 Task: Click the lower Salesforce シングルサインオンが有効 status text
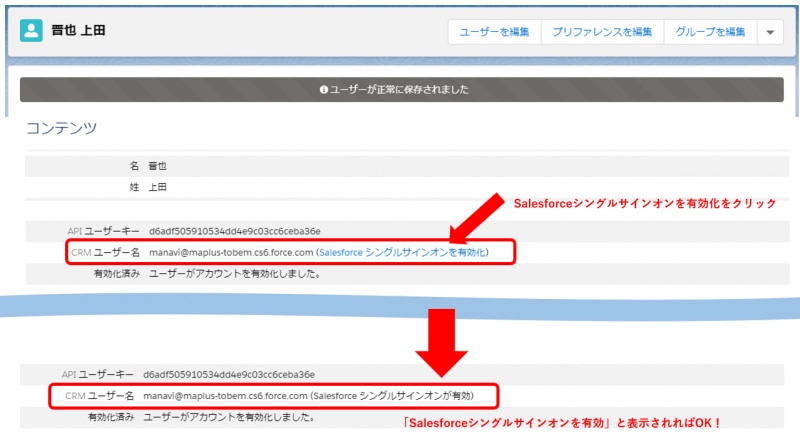pos(393,396)
